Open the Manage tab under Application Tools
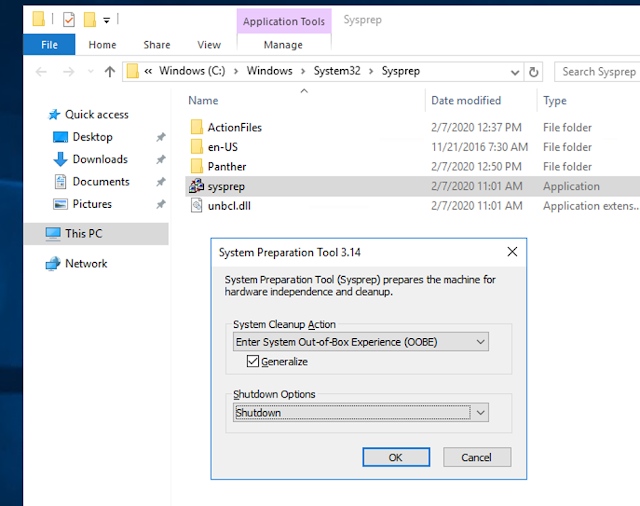 click(283, 44)
